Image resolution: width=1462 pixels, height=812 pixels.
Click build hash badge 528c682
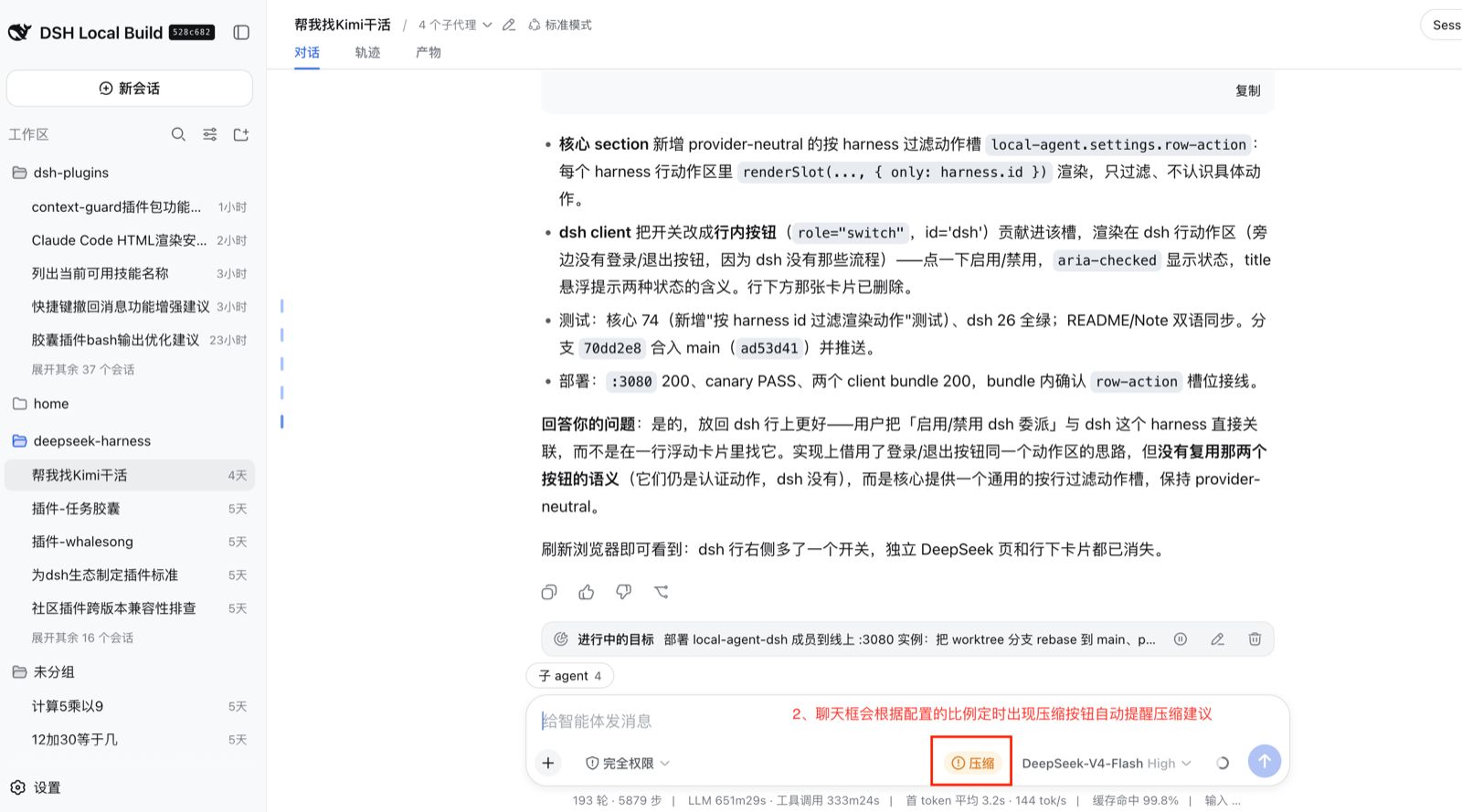[192, 32]
